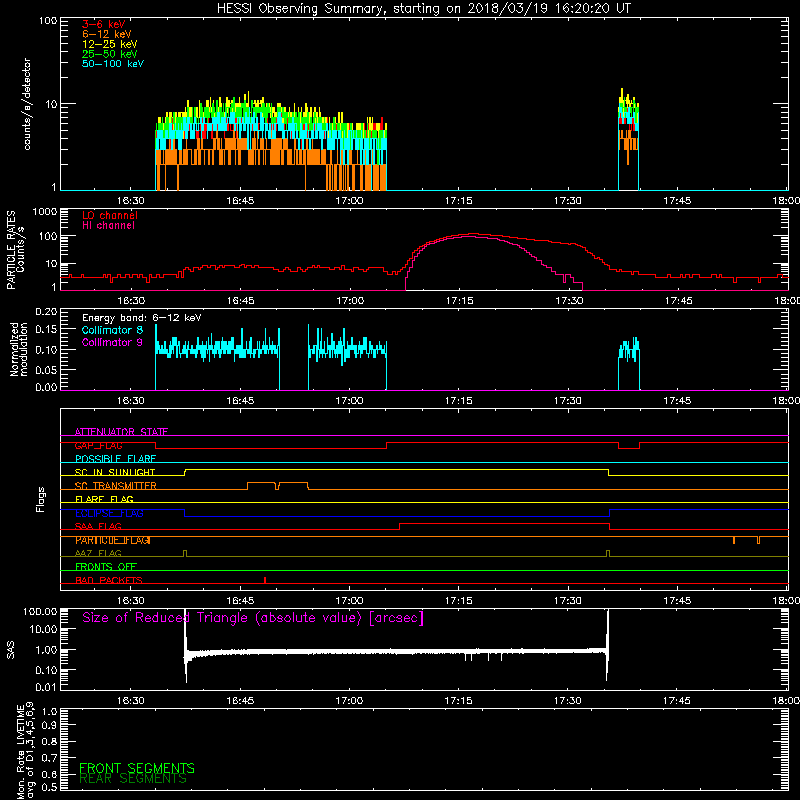Click the 17:00 tick label under particle rates plot
Image resolution: width=800 pixels, height=800 pixels.
pyautogui.click(x=350, y=301)
